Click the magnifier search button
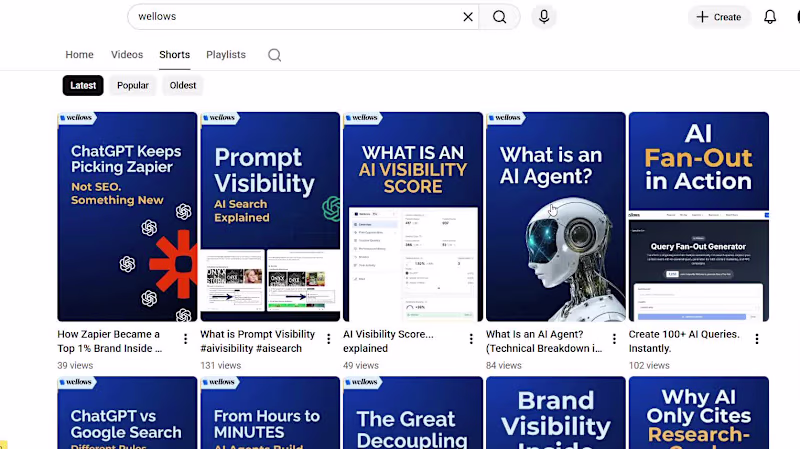Viewport: 800px width, 449px height. point(499,17)
